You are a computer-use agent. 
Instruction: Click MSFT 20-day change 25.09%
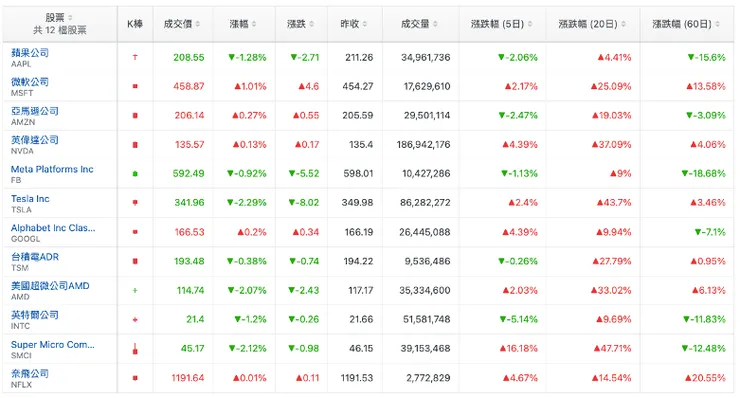(x=611, y=86)
